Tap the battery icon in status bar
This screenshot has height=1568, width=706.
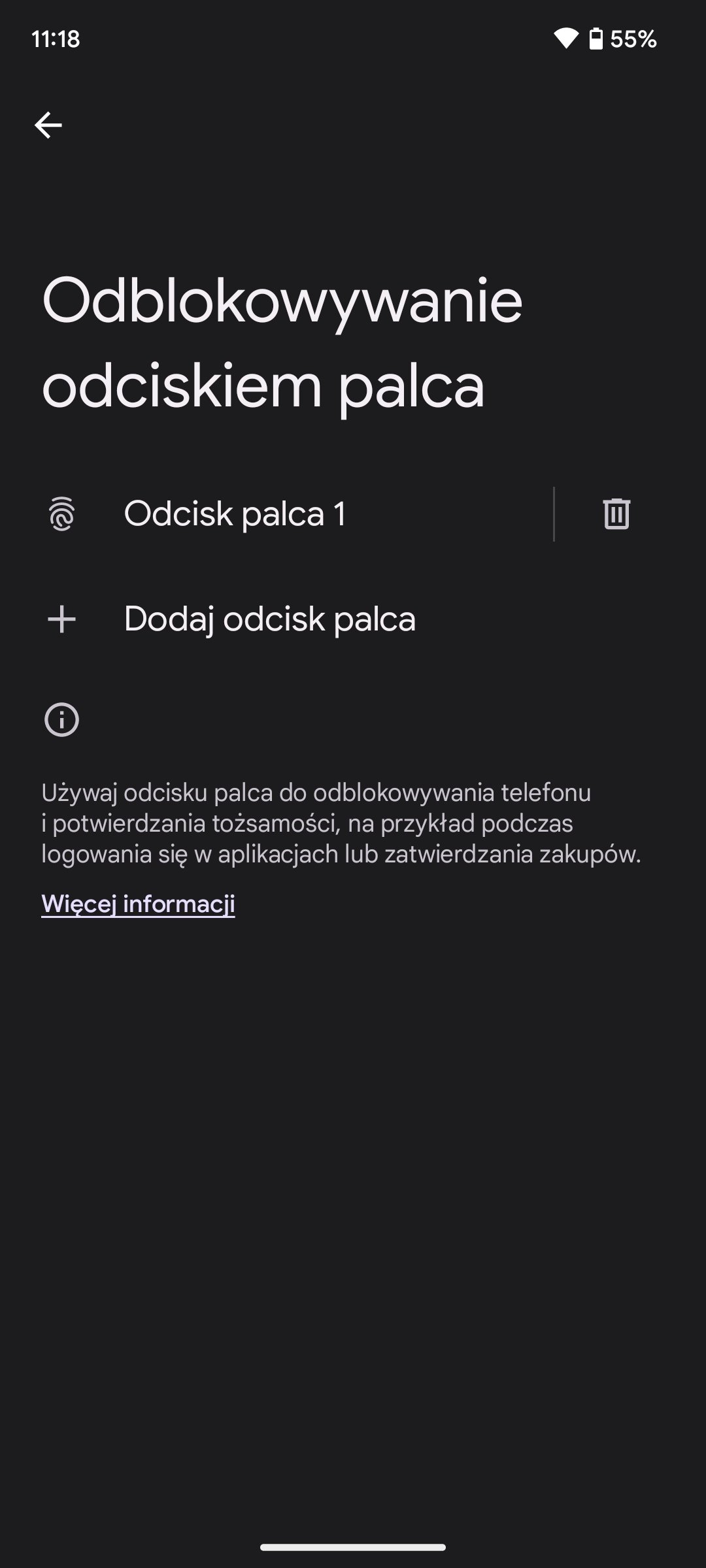[596, 39]
